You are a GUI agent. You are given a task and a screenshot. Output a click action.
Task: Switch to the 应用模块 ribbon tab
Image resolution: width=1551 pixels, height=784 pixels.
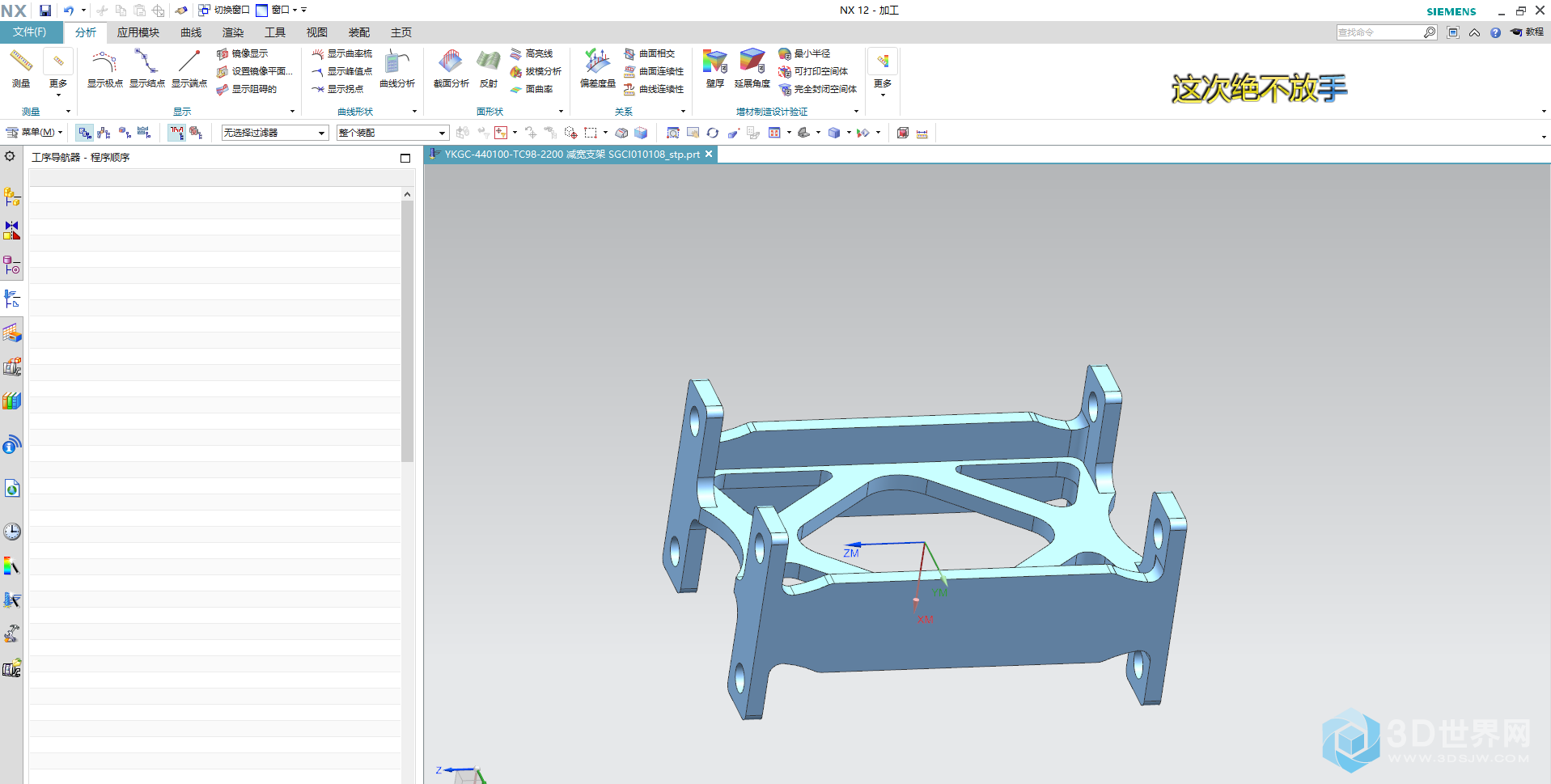tap(138, 32)
